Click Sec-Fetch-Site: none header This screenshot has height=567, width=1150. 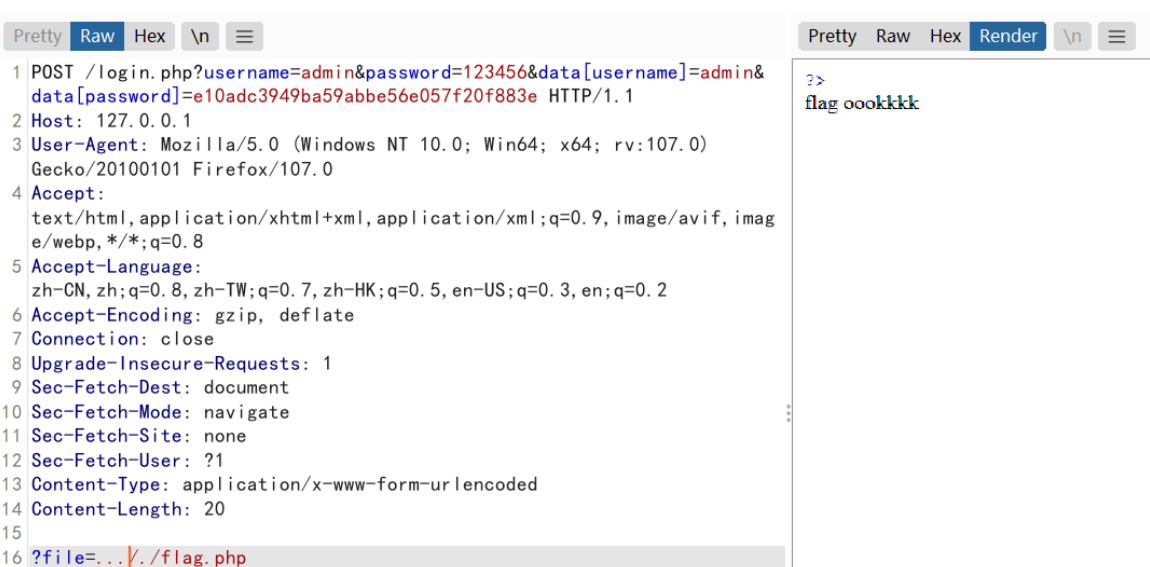(x=139, y=436)
